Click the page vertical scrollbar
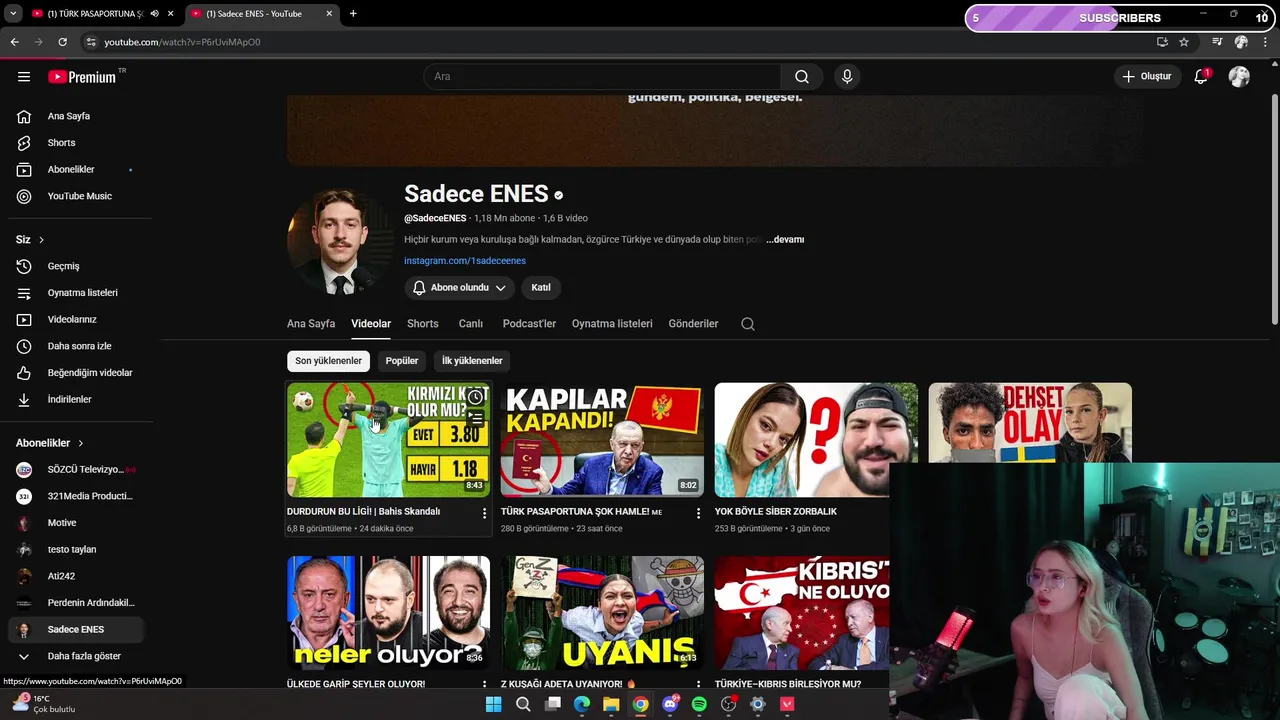This screenshot has width=1280, height=720. pyautogui.click(x=1274, y=210)
